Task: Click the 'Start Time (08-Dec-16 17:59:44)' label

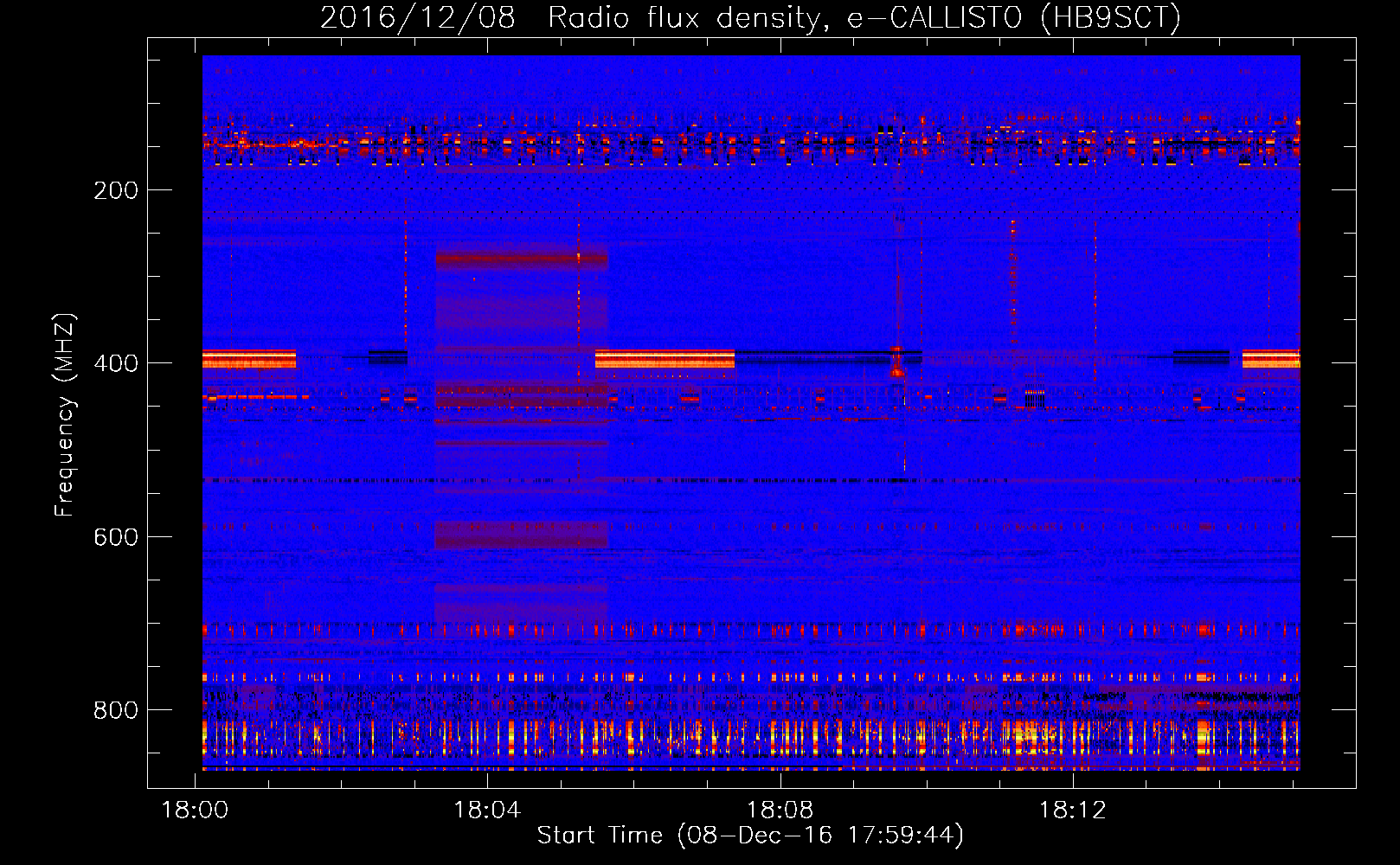Action: tap(750, 836)
